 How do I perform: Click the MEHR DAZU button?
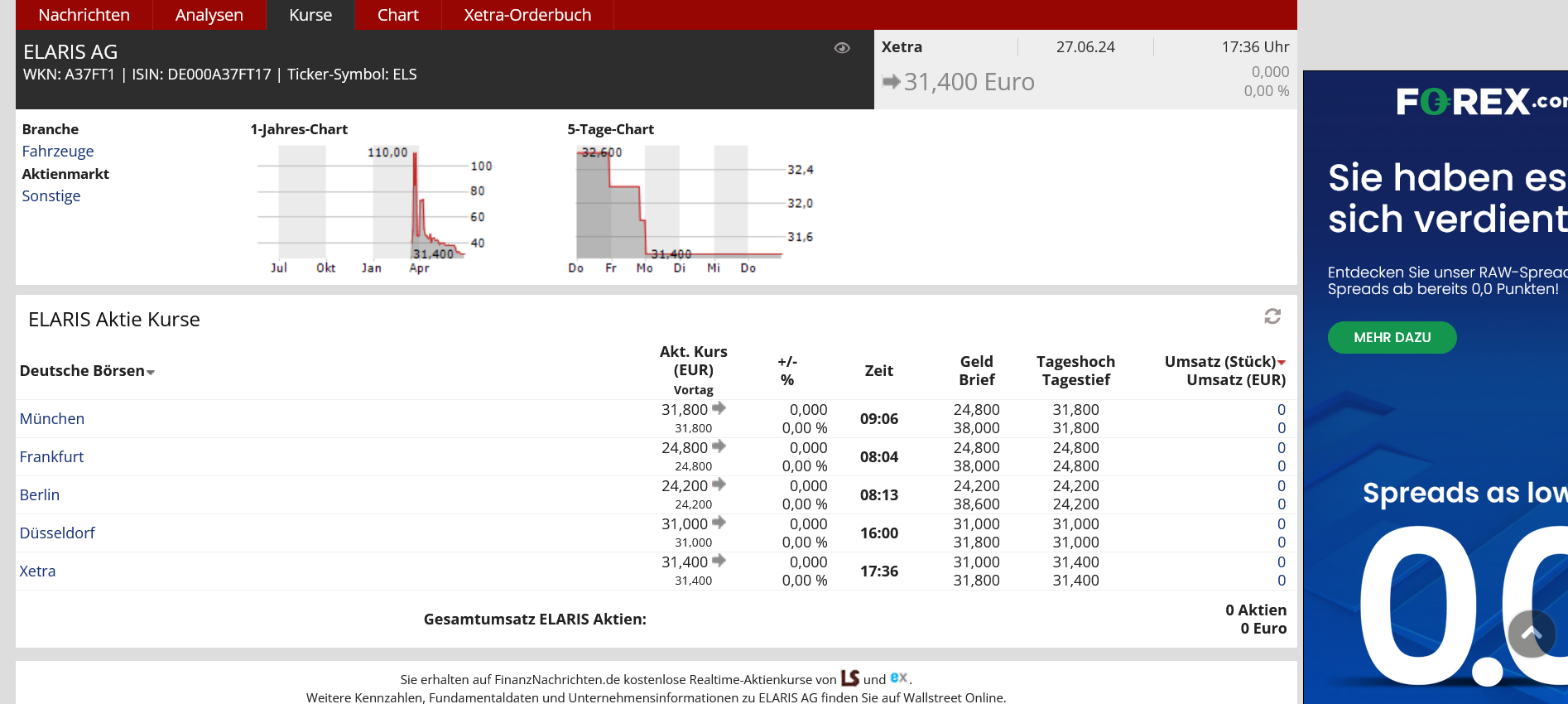point(1392,337)
